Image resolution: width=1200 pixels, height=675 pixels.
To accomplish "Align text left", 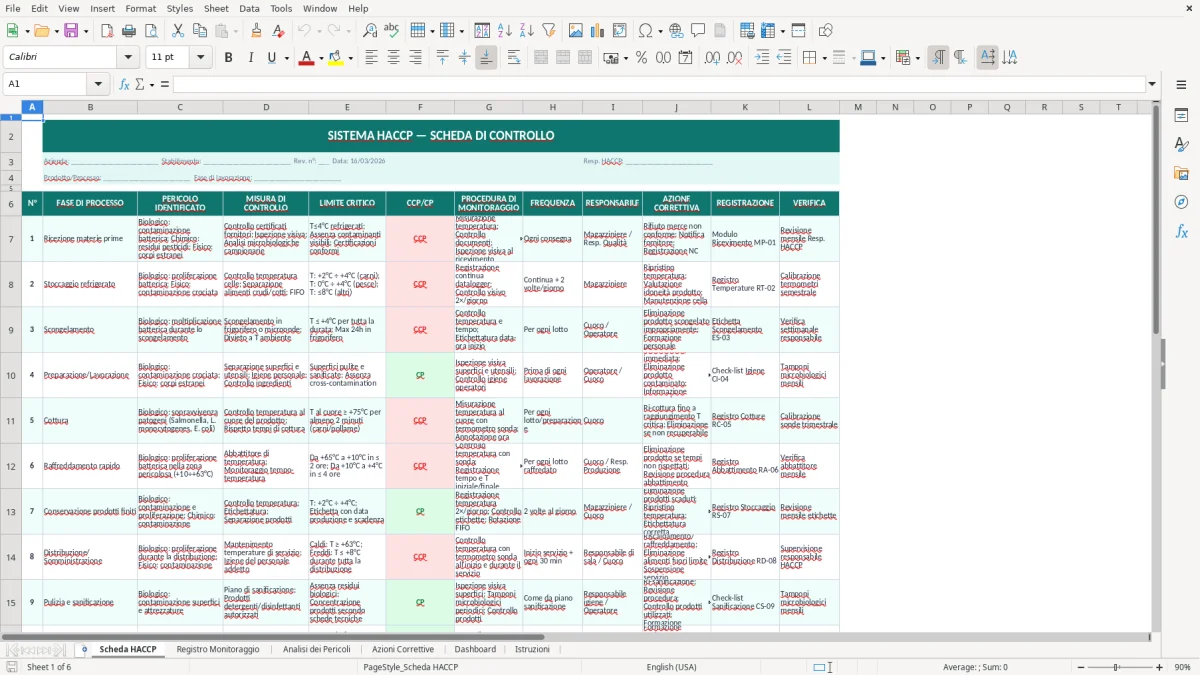I will (x=371, y=58).
